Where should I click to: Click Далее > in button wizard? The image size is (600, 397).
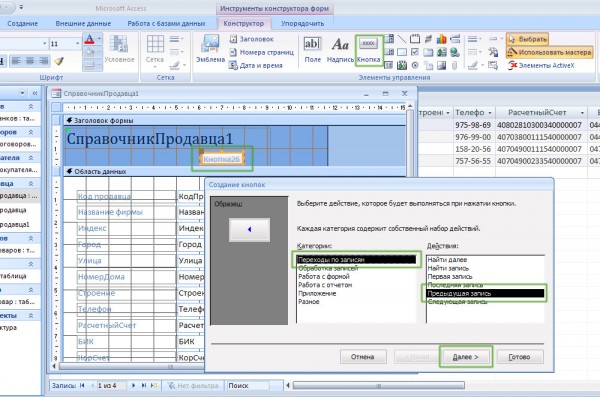pos(466,357)
